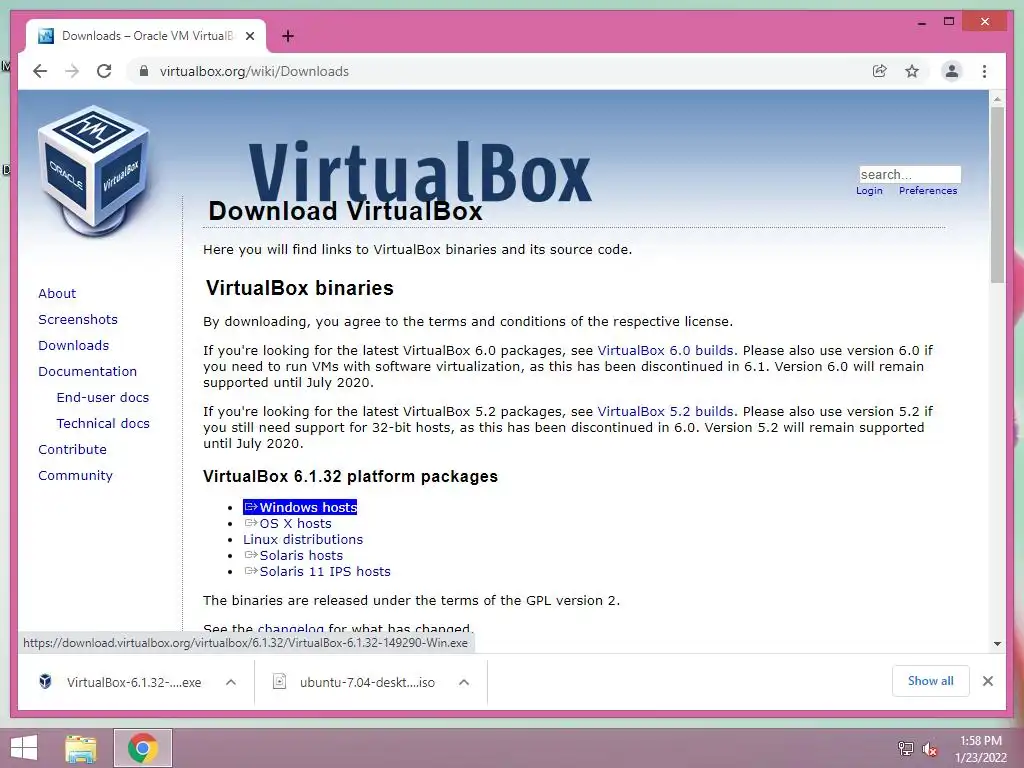Download the Windows hosts package

pos(300,507)
